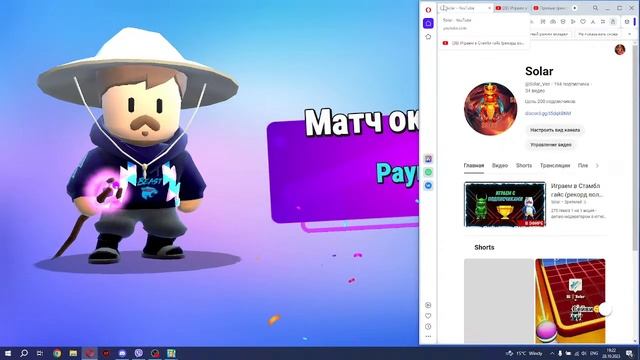Expand more channel tabs chevron
The height and width of the screenshot is (360, 640).
597,166
